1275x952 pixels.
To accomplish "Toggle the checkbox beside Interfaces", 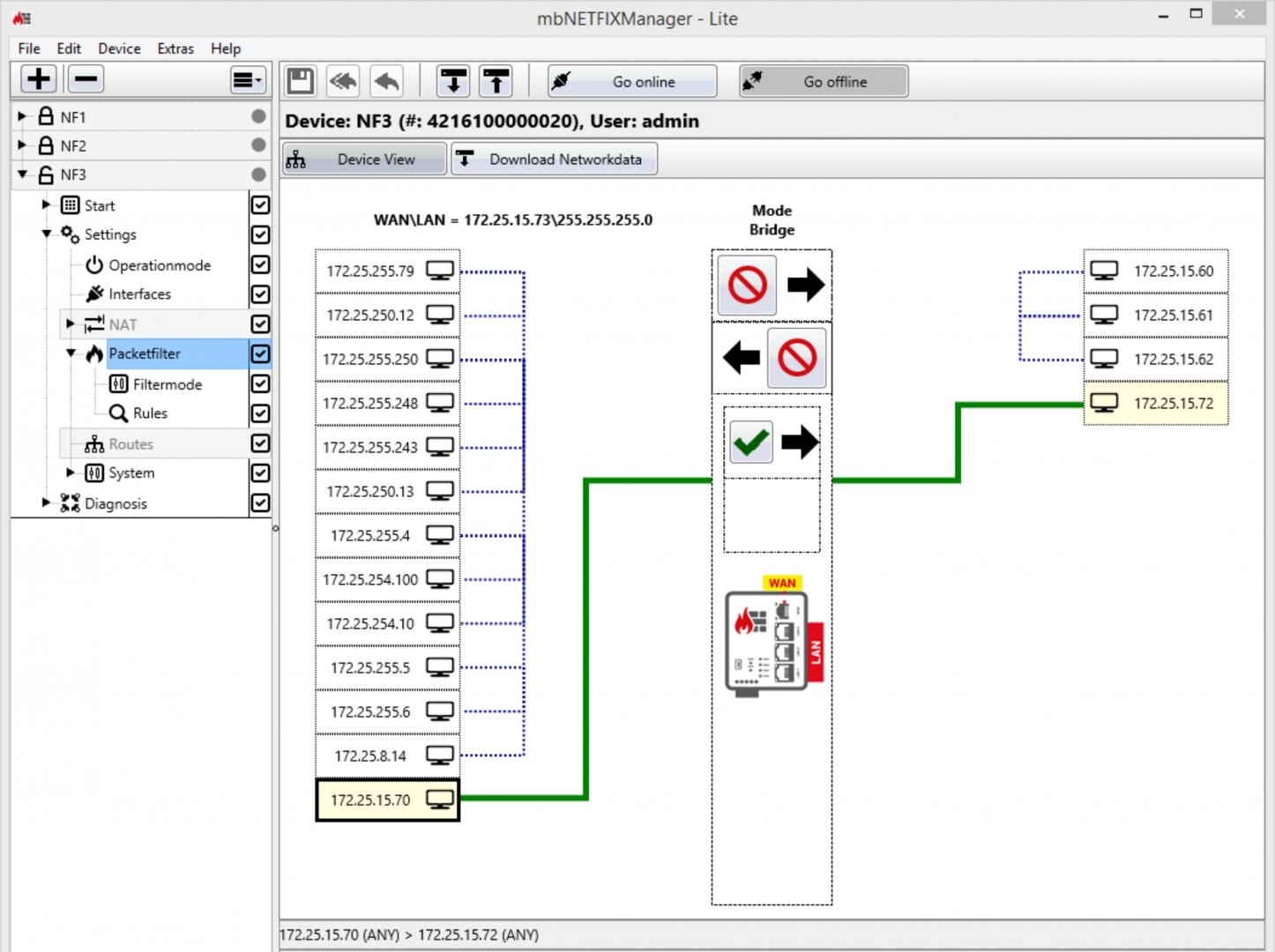I will 260,294.
